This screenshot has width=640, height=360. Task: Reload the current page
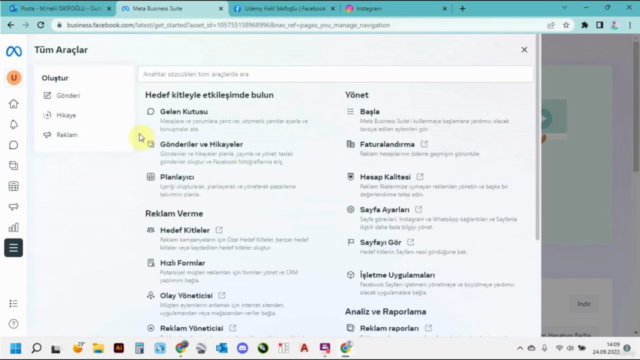(40, 25)
